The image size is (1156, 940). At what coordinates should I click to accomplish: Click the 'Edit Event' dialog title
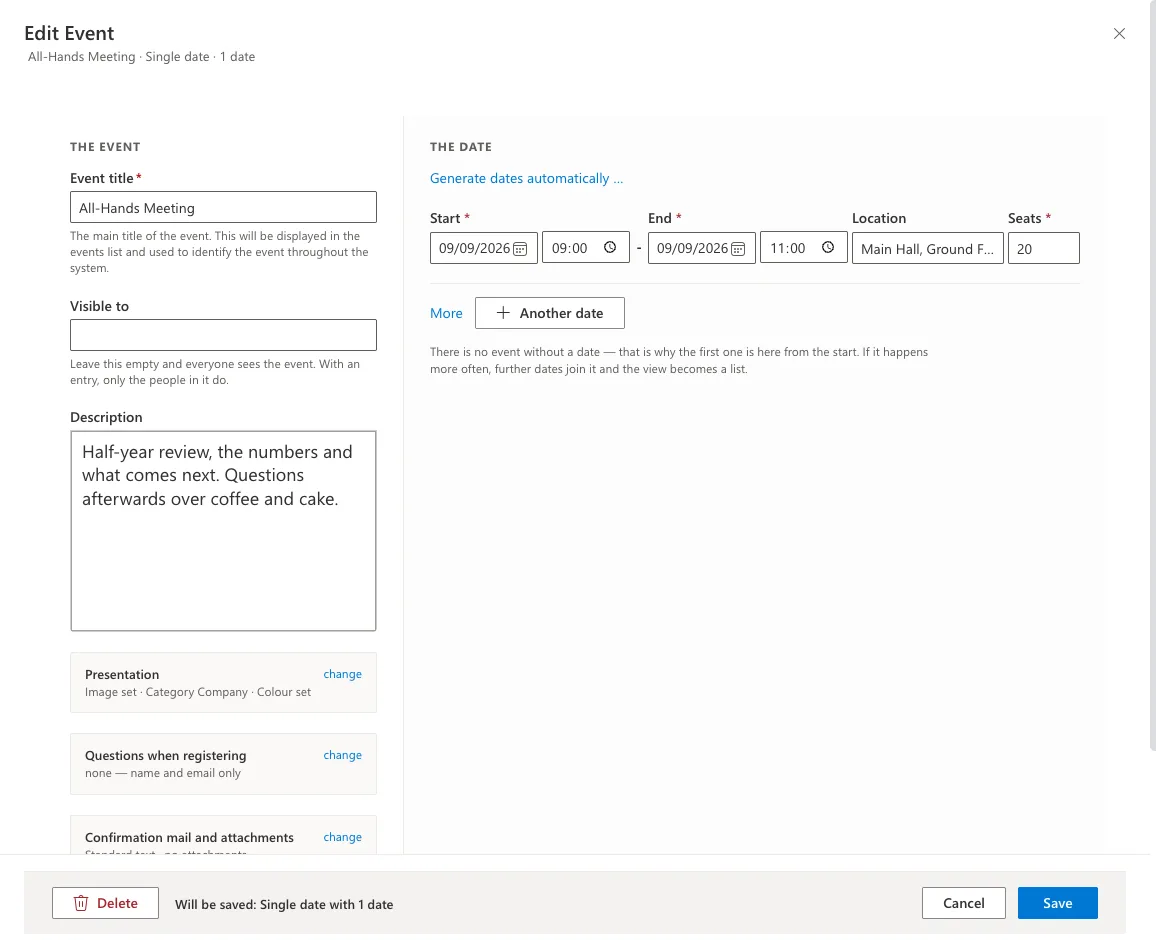pos(69,33)
